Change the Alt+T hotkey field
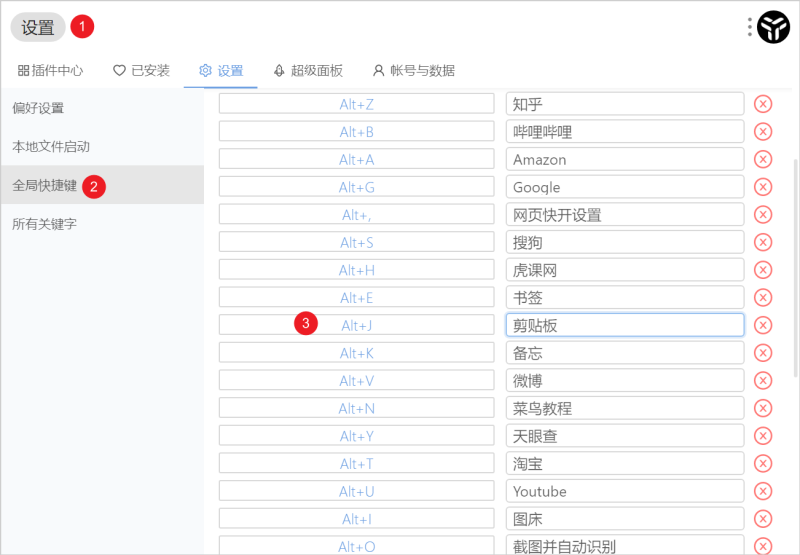Screen dimensions: 800x555 (357, 463)
